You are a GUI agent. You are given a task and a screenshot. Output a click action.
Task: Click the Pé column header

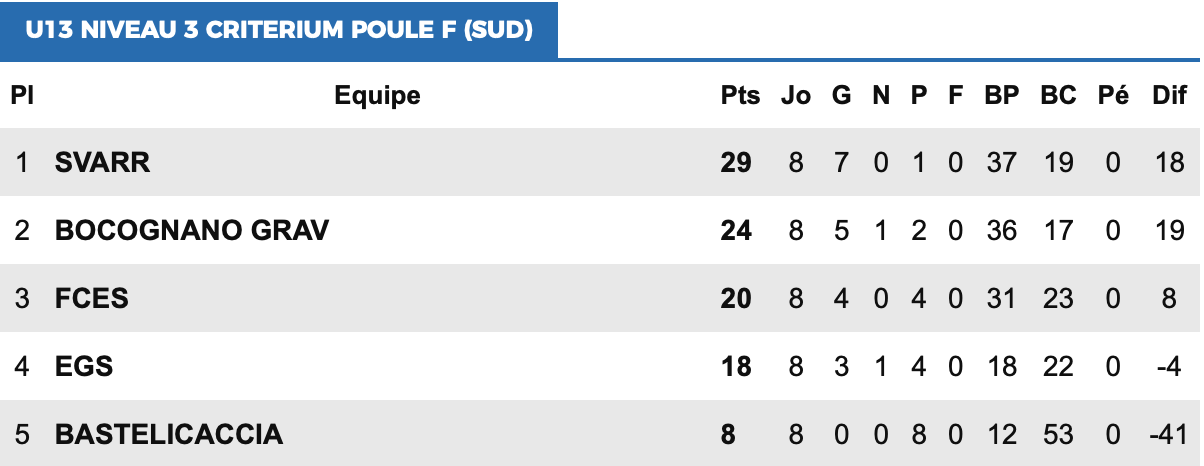tap(1113, 96)
